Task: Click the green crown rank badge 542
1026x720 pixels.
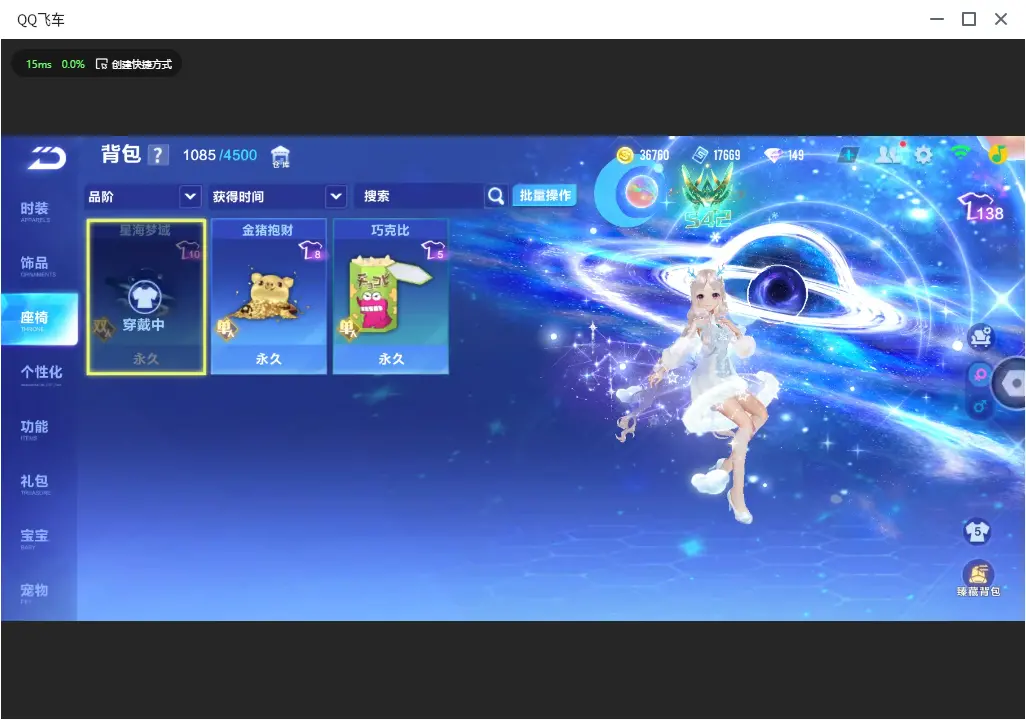Action: tap(707, 196)
